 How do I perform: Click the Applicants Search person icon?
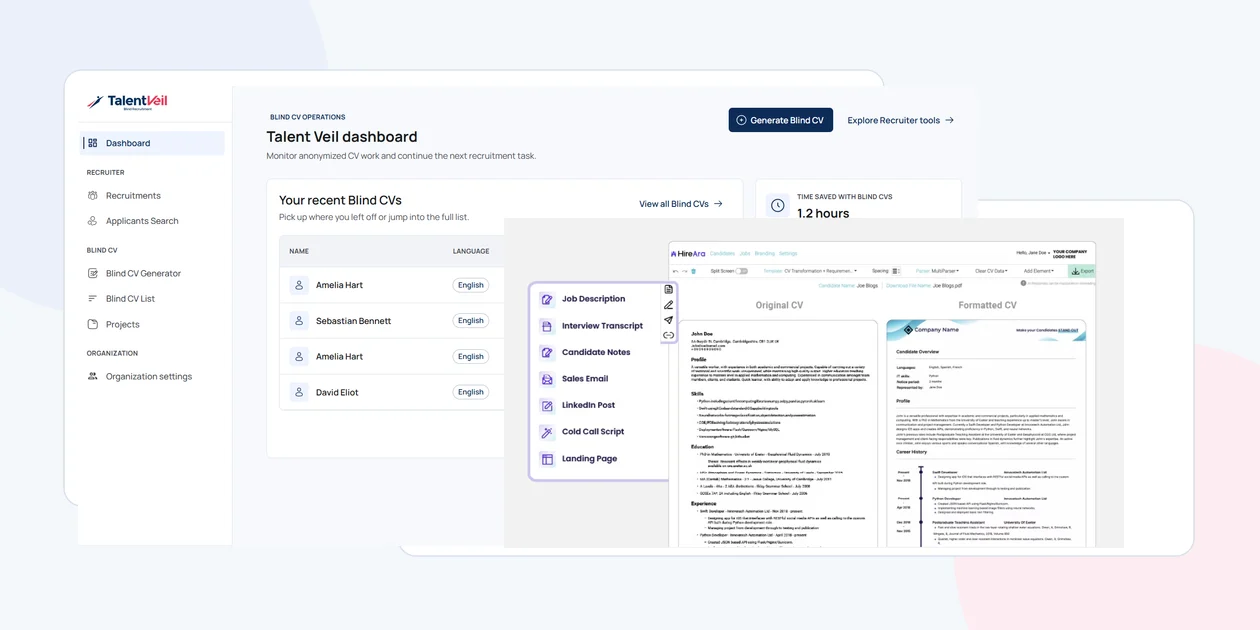click(x=93, y=221)
